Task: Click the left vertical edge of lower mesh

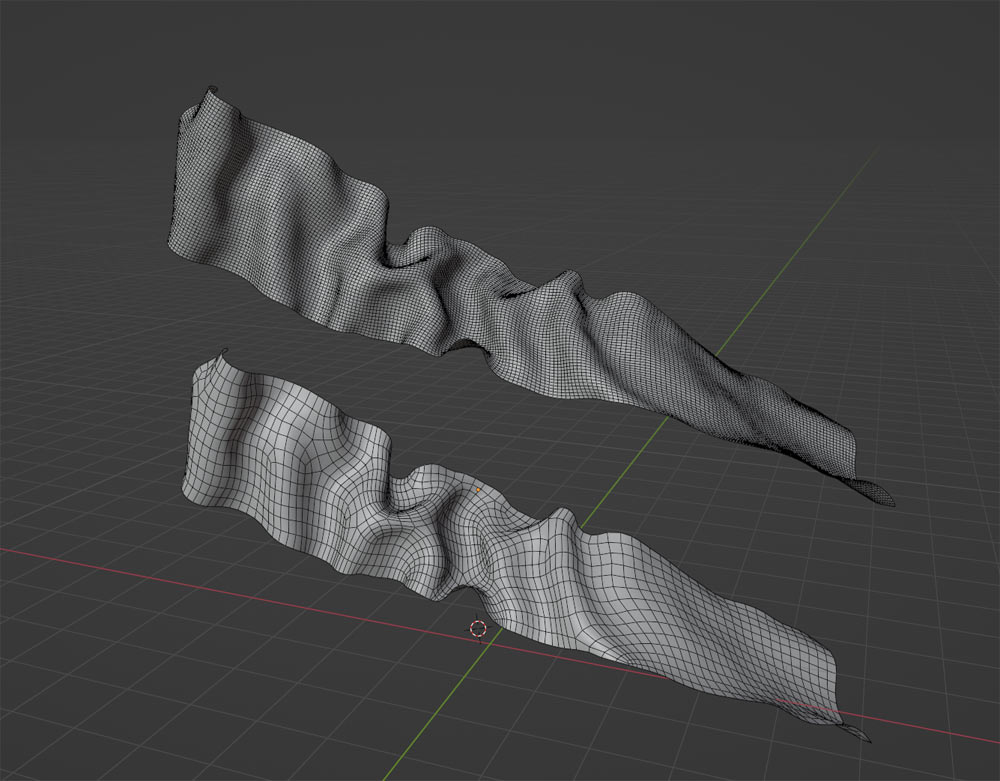Action: [188, 440]
